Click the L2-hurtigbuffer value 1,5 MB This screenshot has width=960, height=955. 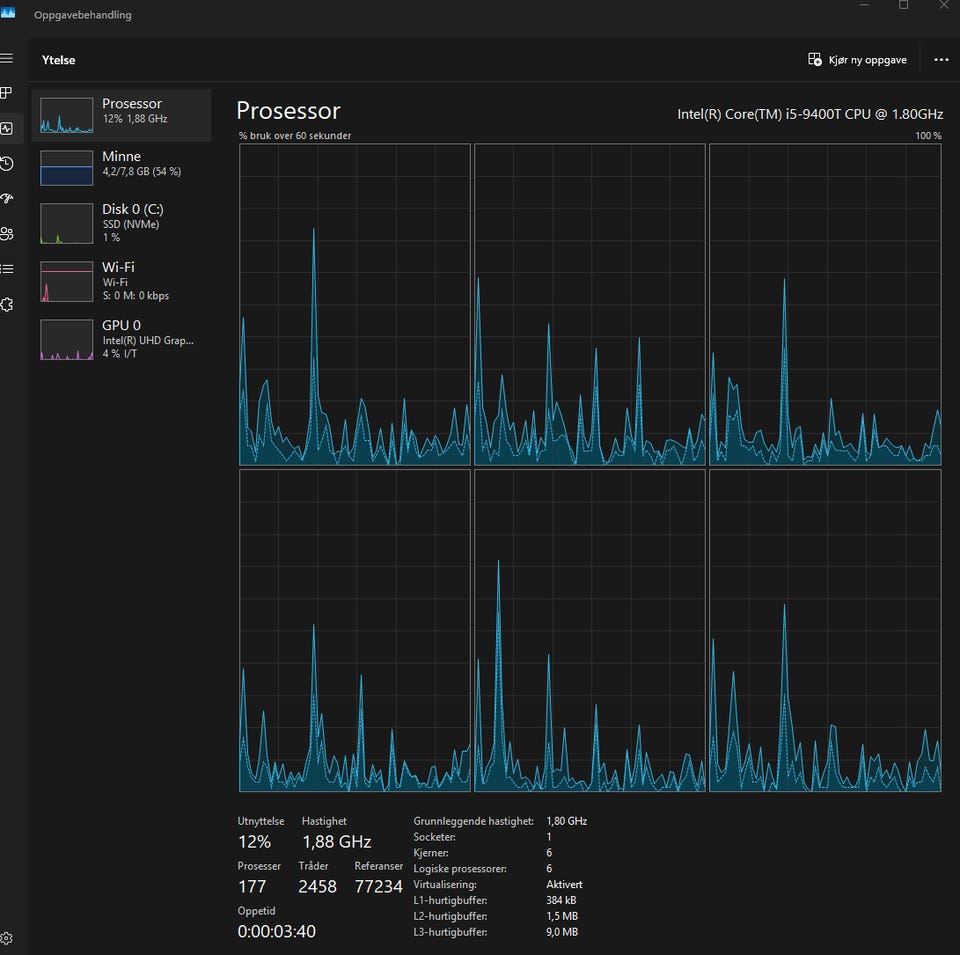point(562,916)
